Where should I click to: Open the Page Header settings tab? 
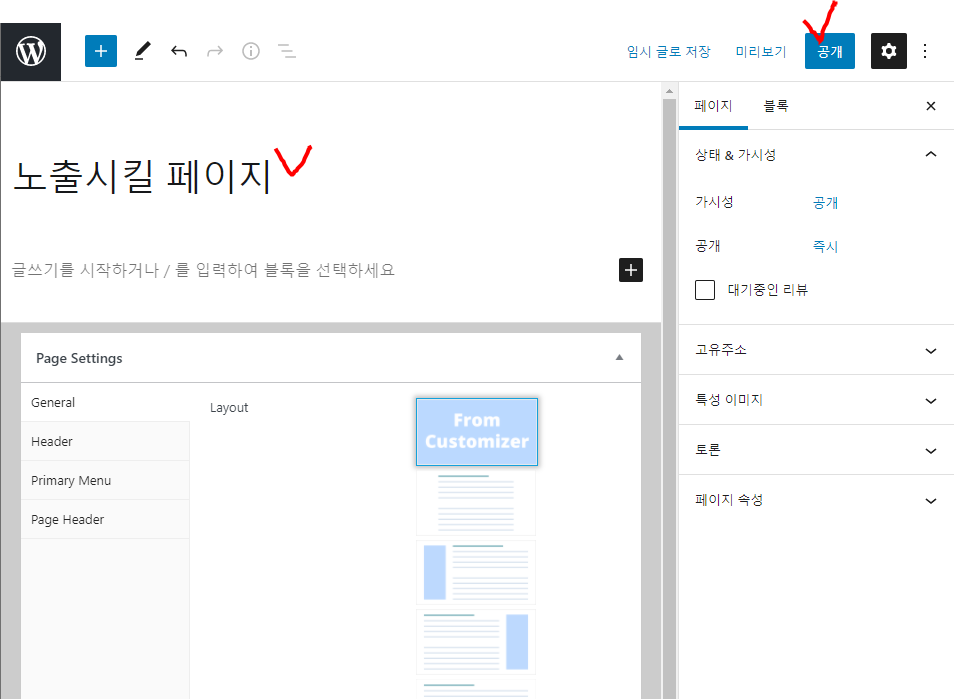tap(105, 519)
